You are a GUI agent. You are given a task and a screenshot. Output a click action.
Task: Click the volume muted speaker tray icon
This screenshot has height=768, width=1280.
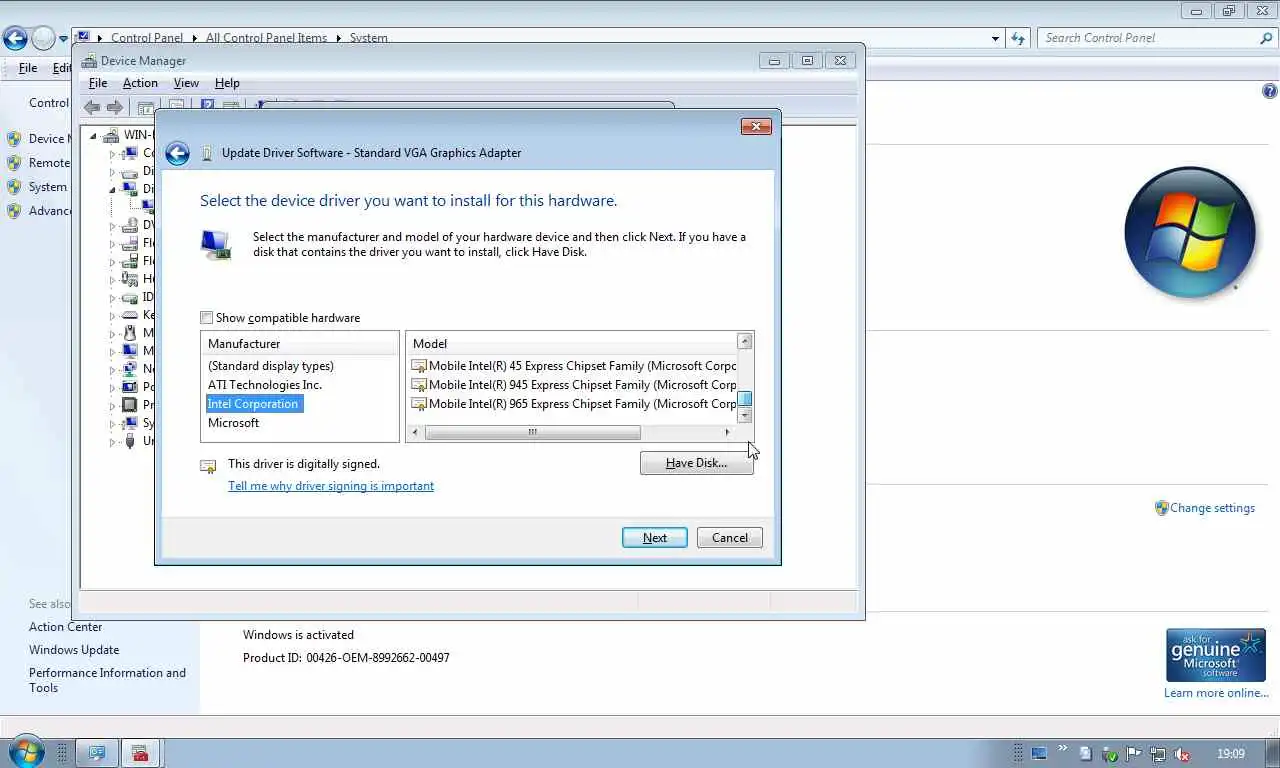coord(1181,754)
